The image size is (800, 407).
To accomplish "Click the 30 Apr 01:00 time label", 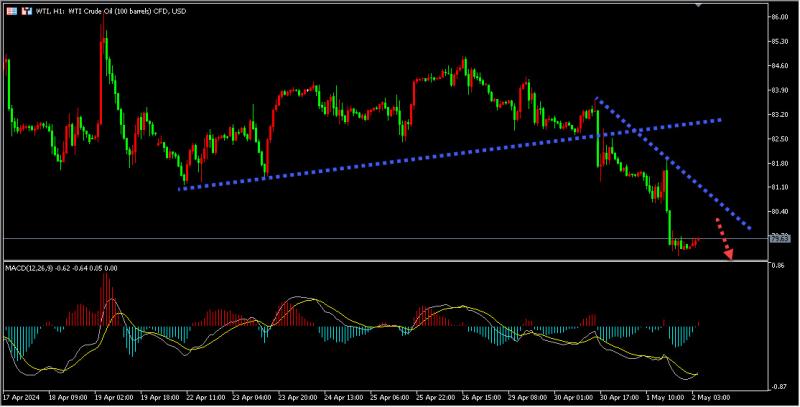I will pyautogui.click(x=573, y=397).
